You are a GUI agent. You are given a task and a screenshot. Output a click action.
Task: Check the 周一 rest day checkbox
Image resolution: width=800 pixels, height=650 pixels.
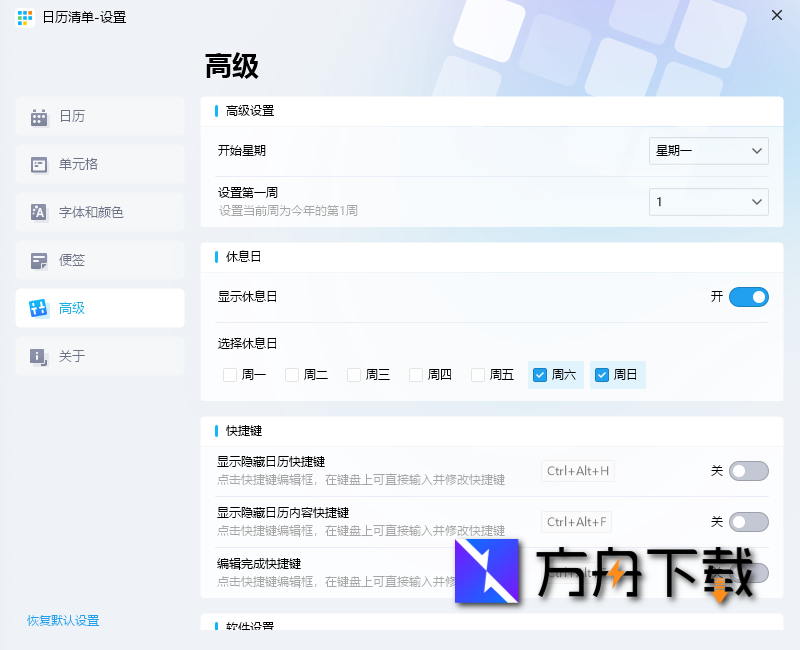(229, 374)
